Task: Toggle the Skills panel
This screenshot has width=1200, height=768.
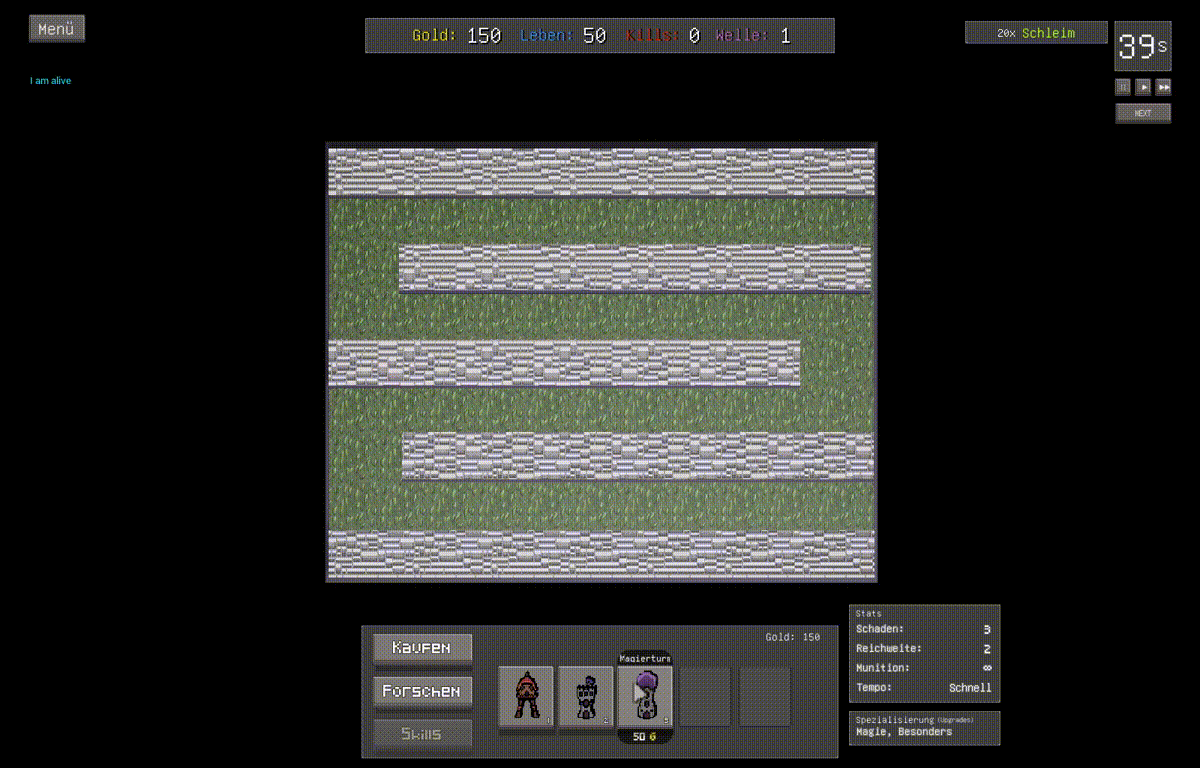Action: point(422,734)
